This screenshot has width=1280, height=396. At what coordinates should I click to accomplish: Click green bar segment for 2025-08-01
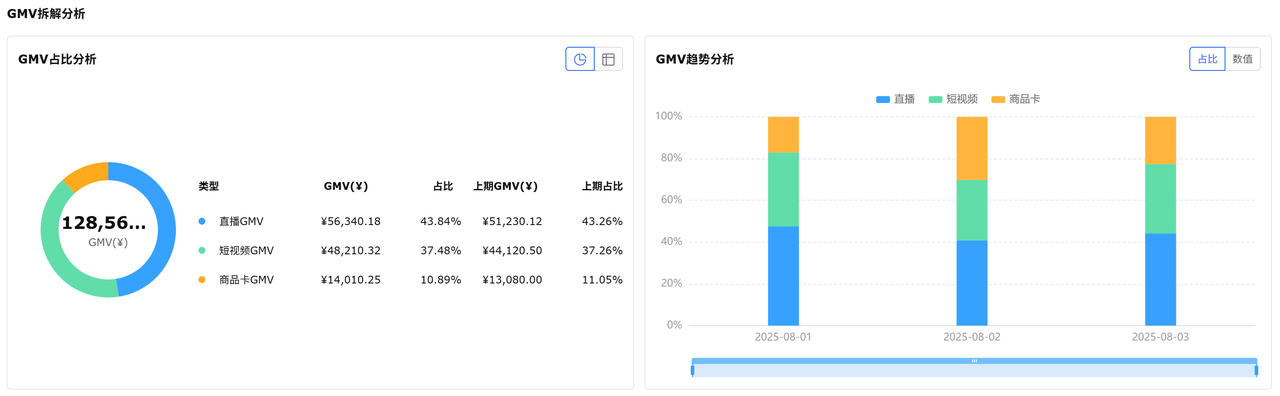coord(783,189)
